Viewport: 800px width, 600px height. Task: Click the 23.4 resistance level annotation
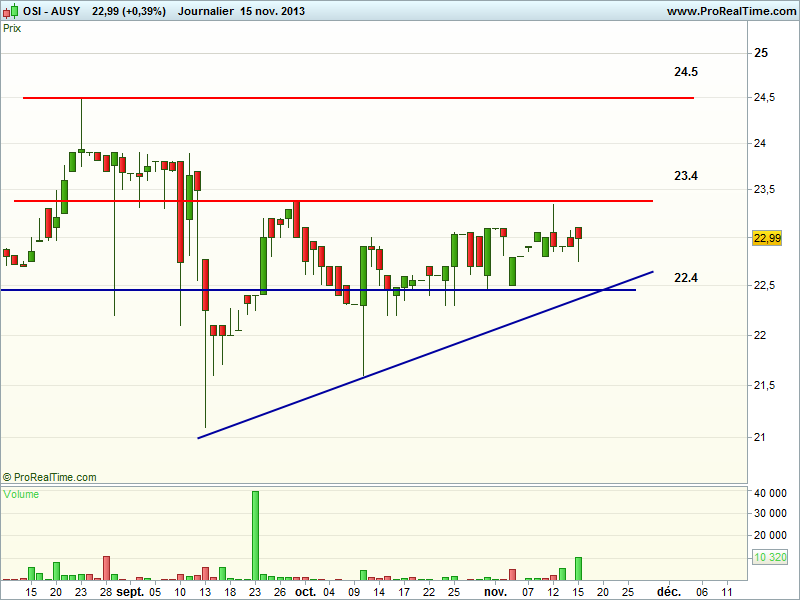point(686,176)
